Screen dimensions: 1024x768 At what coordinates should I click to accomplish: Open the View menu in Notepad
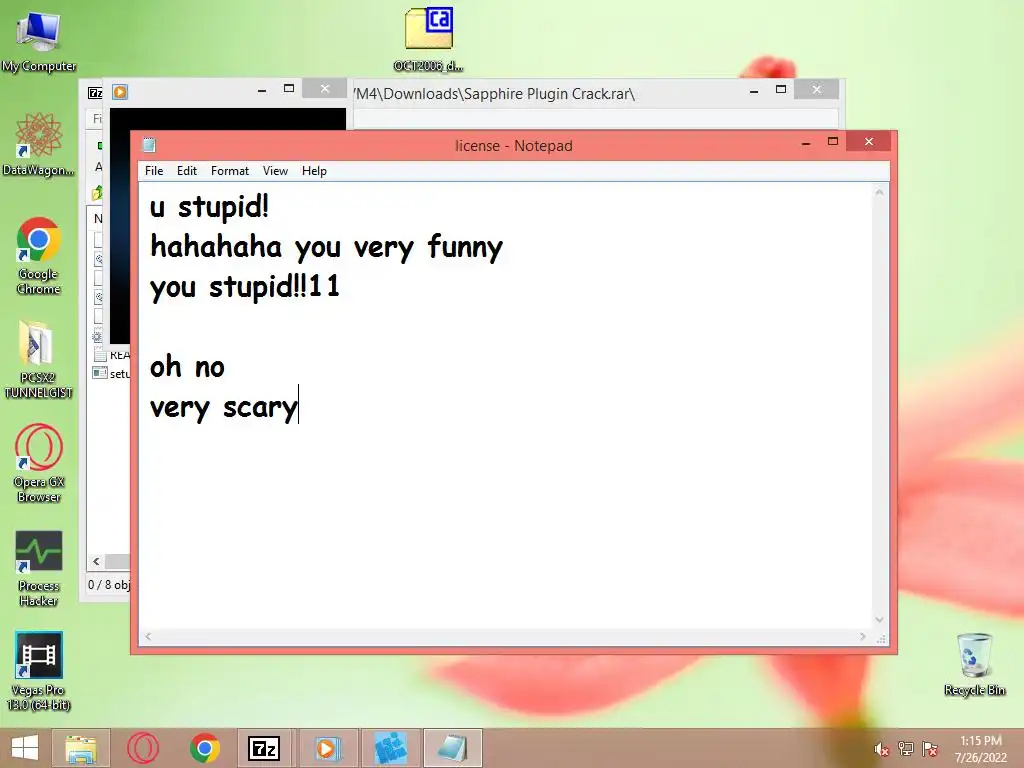click(x=275, y=170)
